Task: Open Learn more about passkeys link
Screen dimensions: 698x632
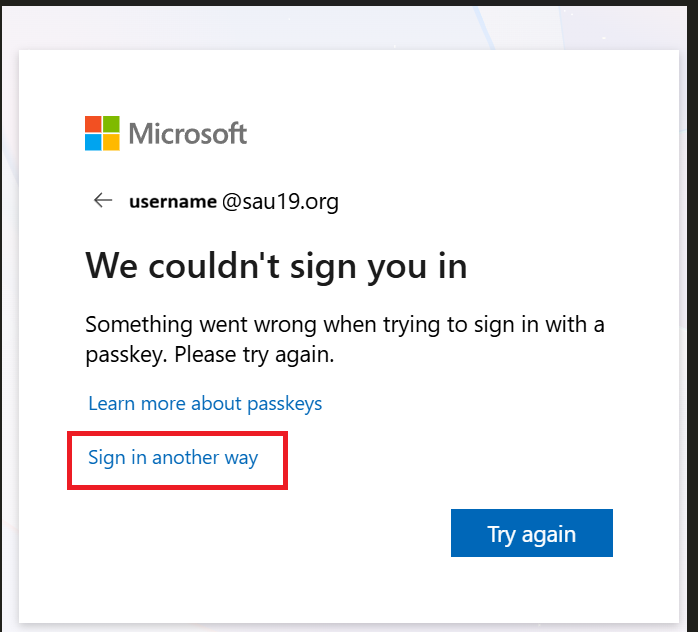Action: pos(205,404)
